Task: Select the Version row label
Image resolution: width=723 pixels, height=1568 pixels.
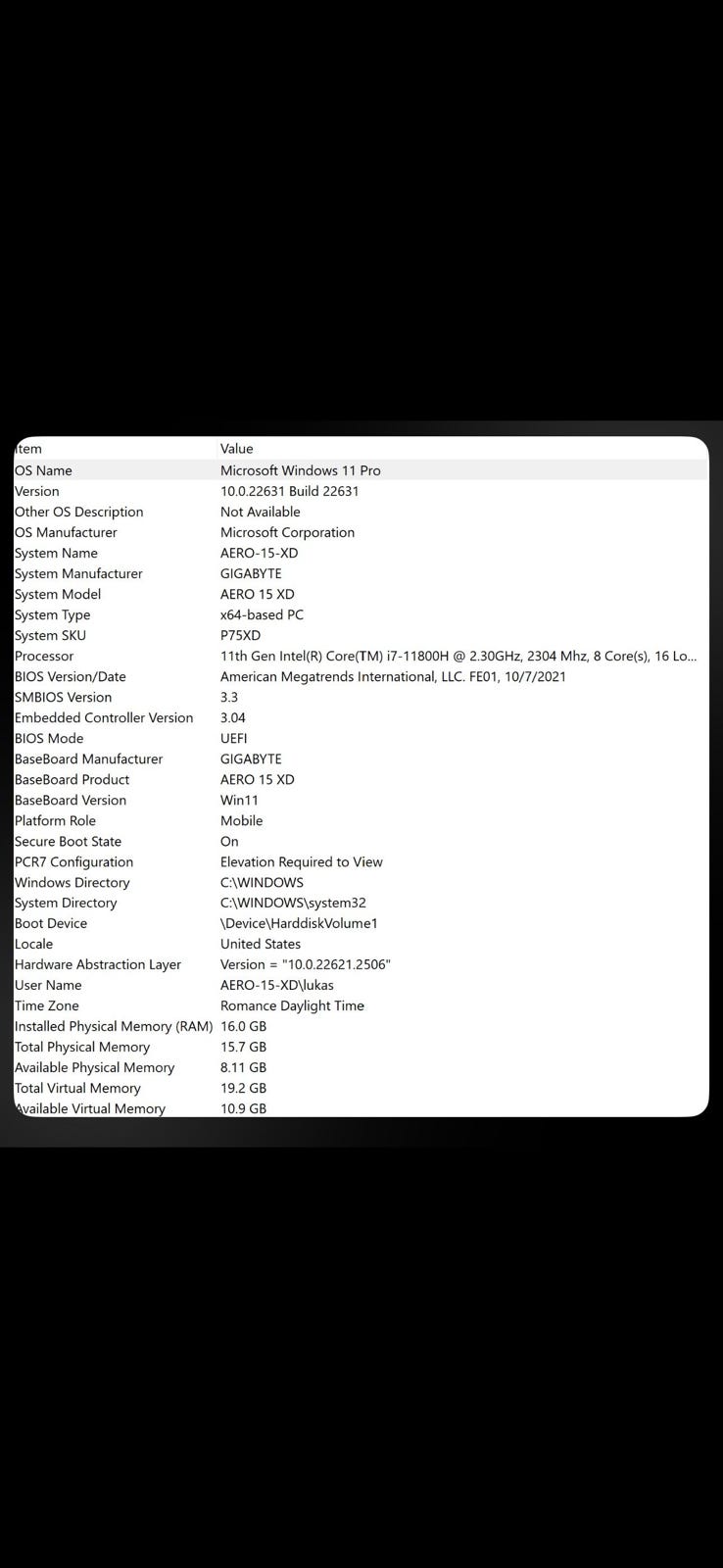Action: (36, 491)
